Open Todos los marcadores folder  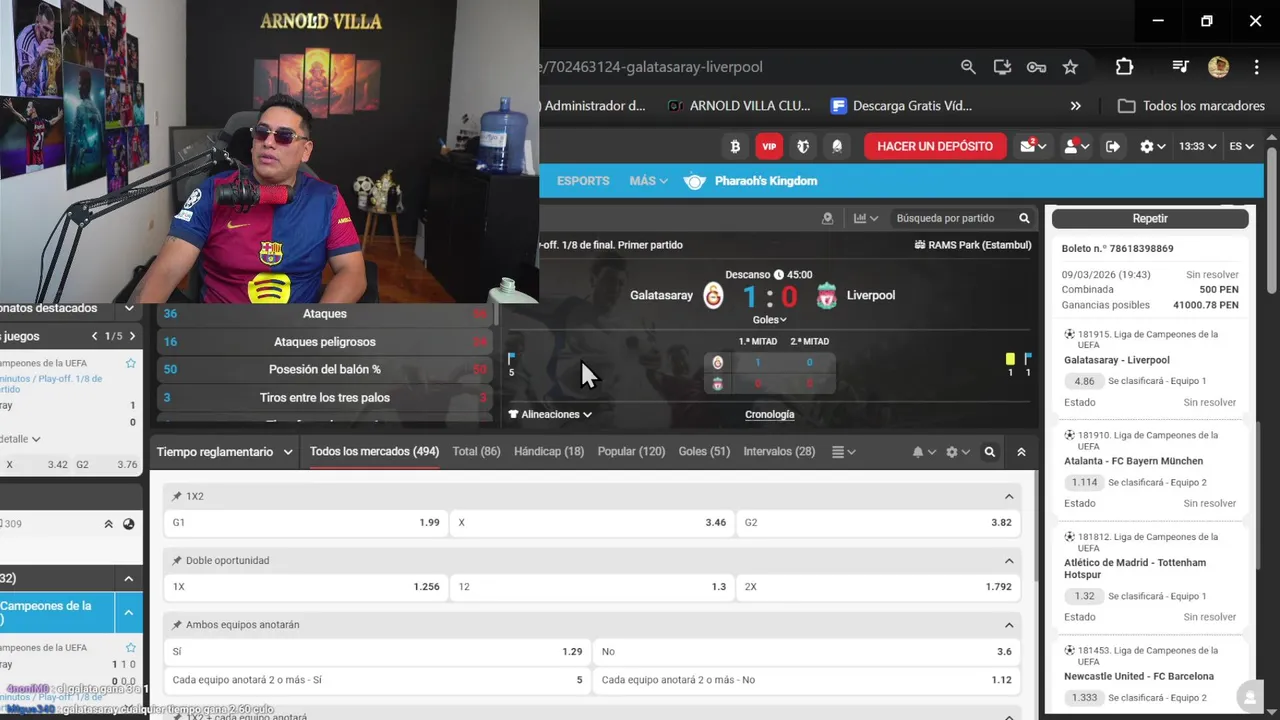(1191, 106)
